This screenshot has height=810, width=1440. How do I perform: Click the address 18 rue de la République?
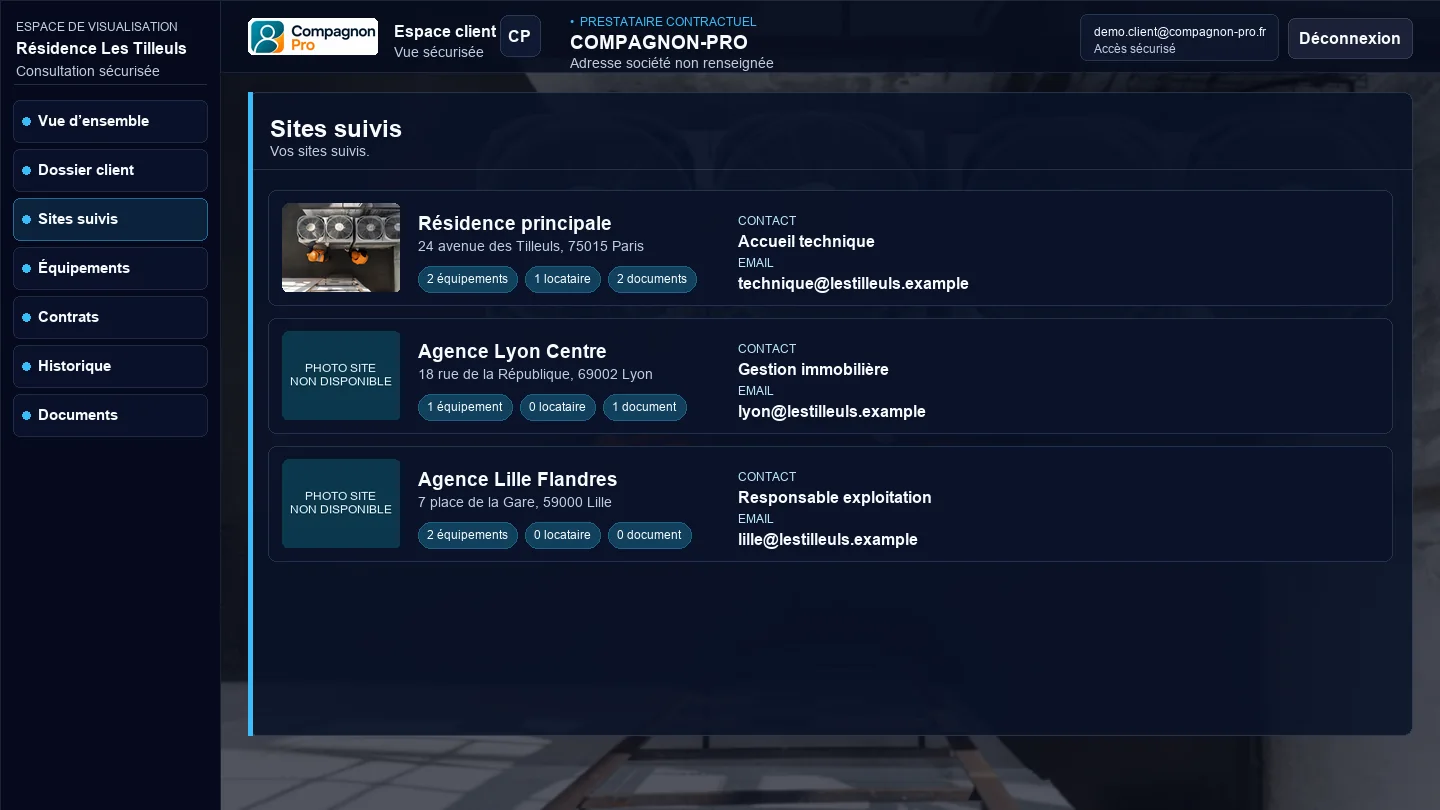pyautogui.click(x=535, y=374)
